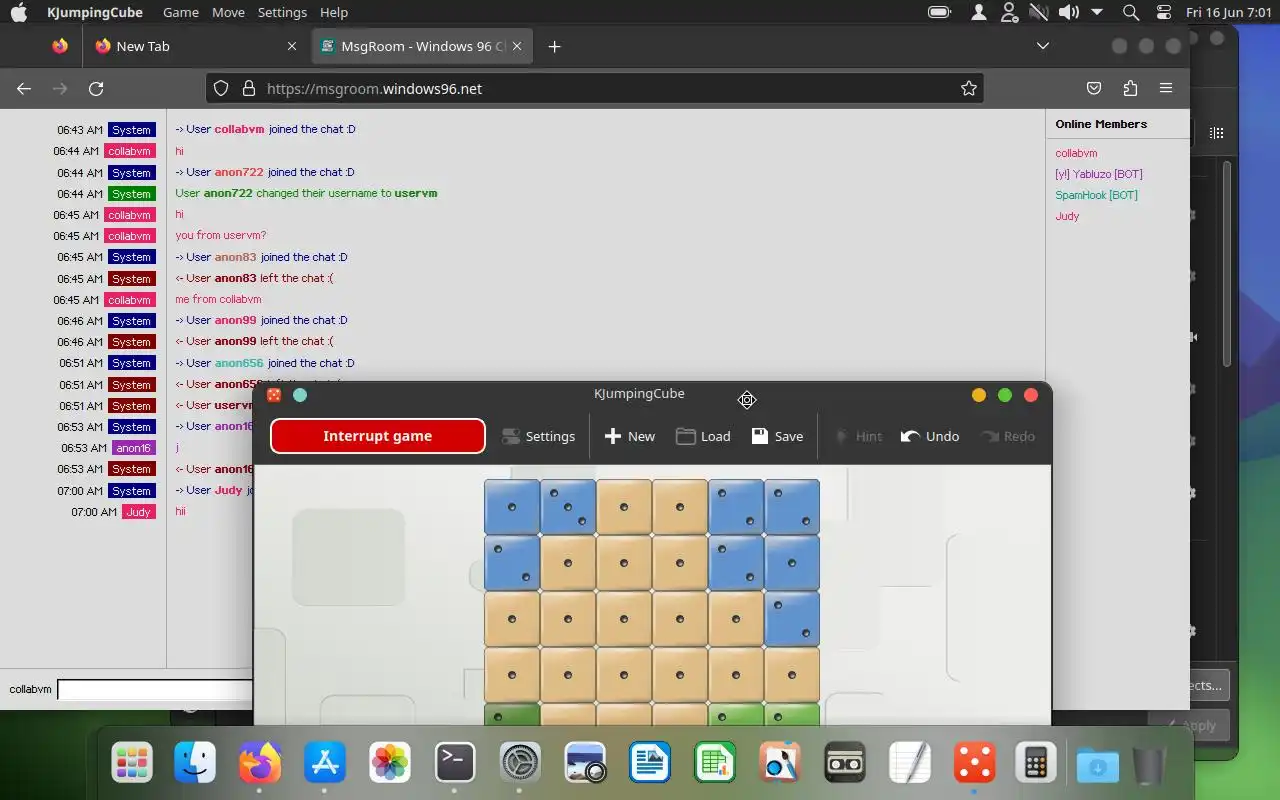The width and height of the screenshot is (1280, 800).
Task: Click the msgroom.windows96.net address bar
Action: point(594,88)
